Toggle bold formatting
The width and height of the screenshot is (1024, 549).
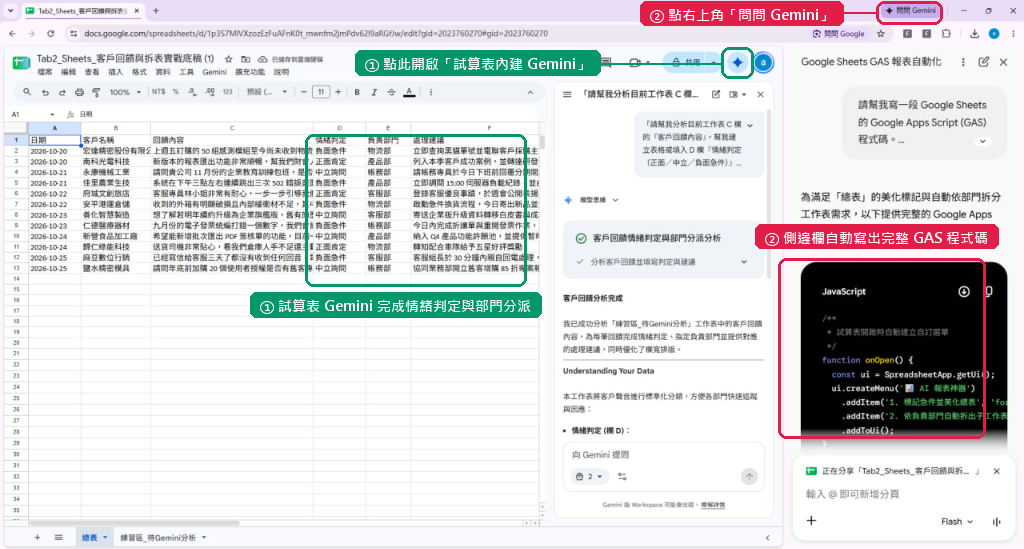pyautogui.click(x=357, y=92)
